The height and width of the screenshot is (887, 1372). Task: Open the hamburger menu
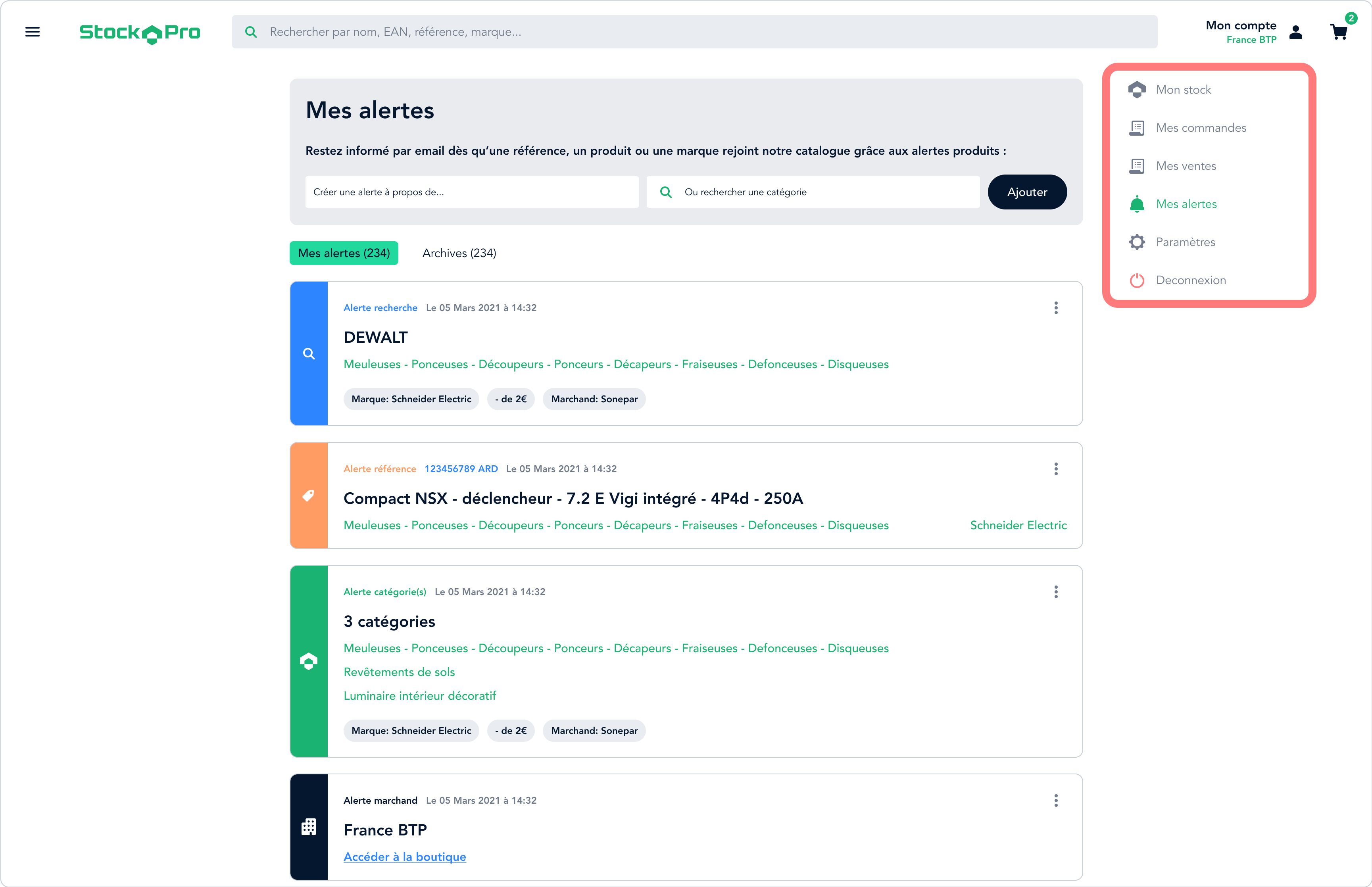coord(32,32)
